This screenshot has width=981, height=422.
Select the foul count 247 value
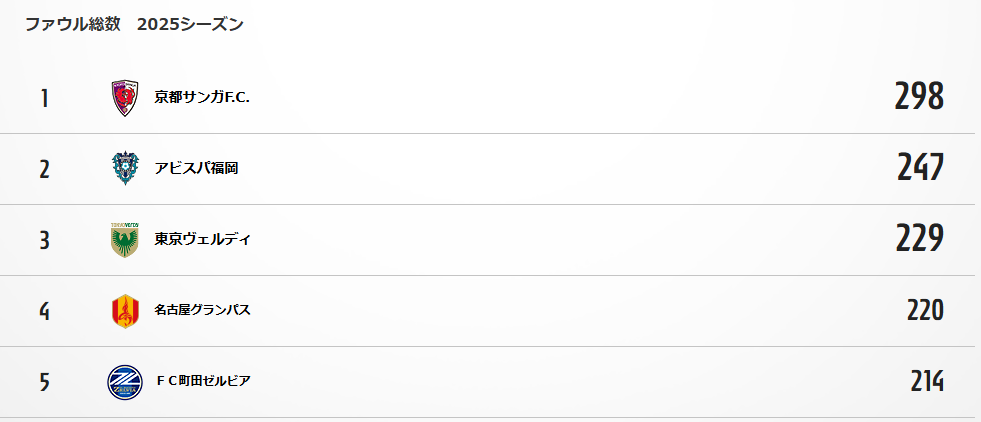tap(920, 168)
